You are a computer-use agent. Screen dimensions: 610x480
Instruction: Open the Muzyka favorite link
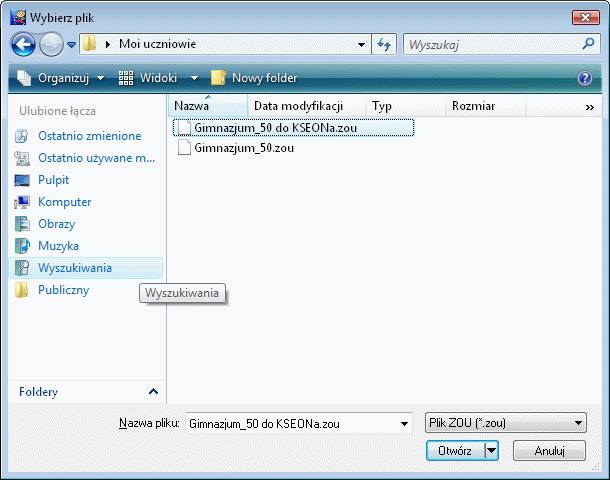[58, 246]
